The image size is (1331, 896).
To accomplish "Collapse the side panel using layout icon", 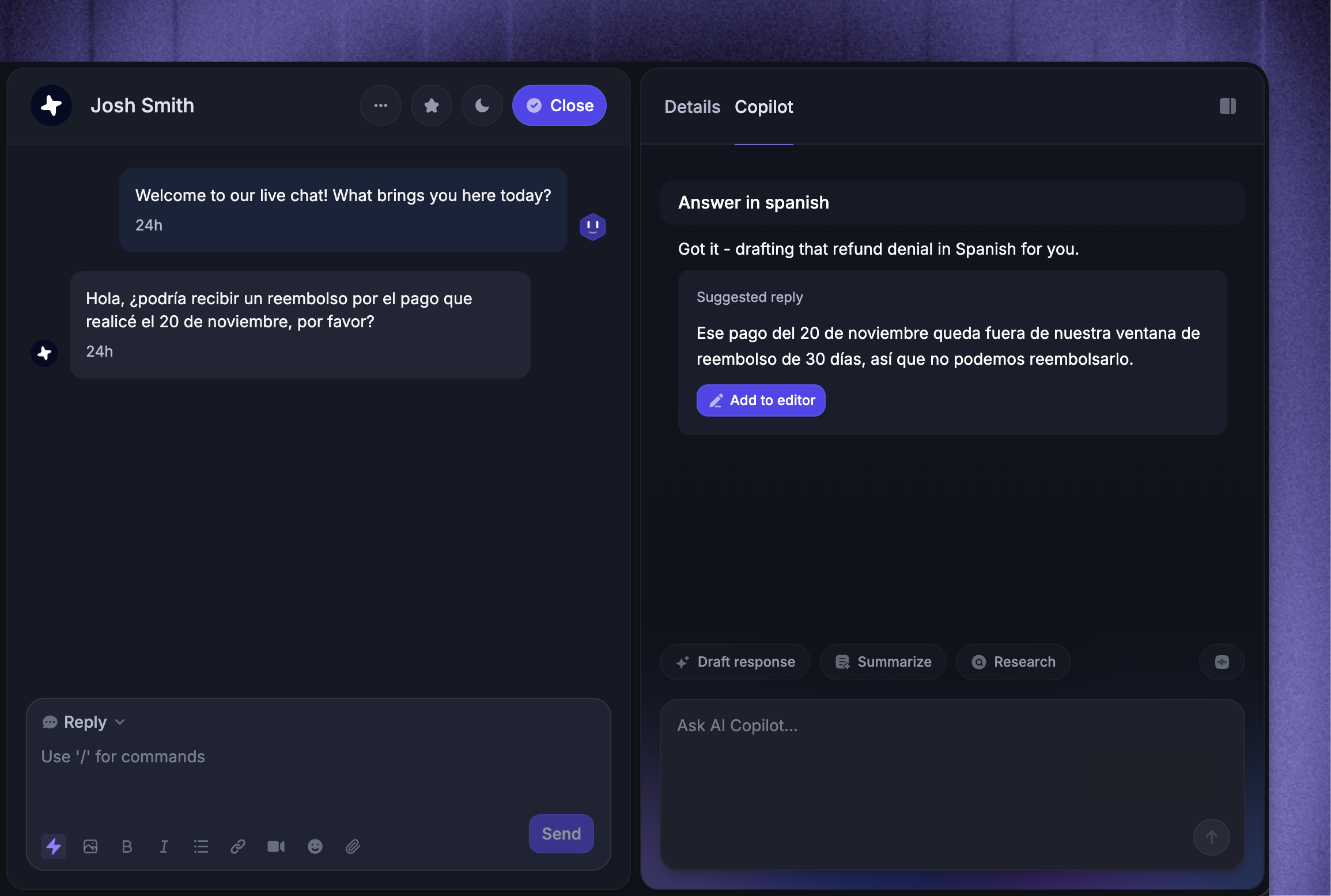I will (x=1228, y=106).
